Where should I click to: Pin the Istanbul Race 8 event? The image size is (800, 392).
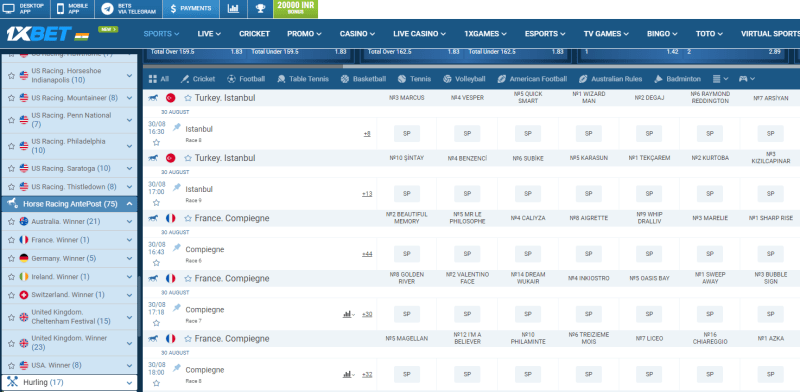tap(177, 127)
